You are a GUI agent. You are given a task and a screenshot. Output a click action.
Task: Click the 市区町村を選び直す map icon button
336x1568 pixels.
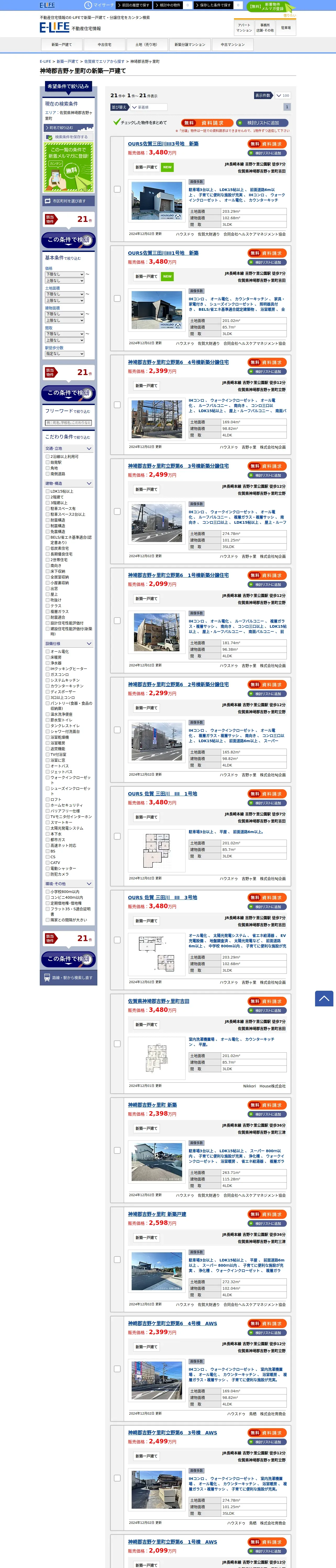point(68,201)
